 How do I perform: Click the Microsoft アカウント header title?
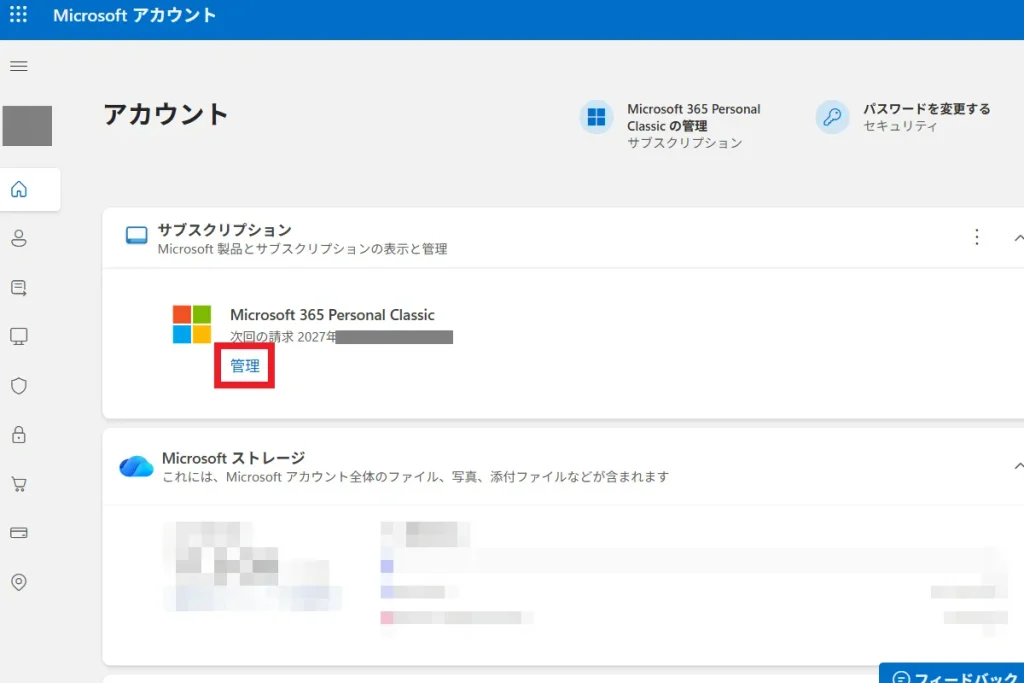pos(135,15)
